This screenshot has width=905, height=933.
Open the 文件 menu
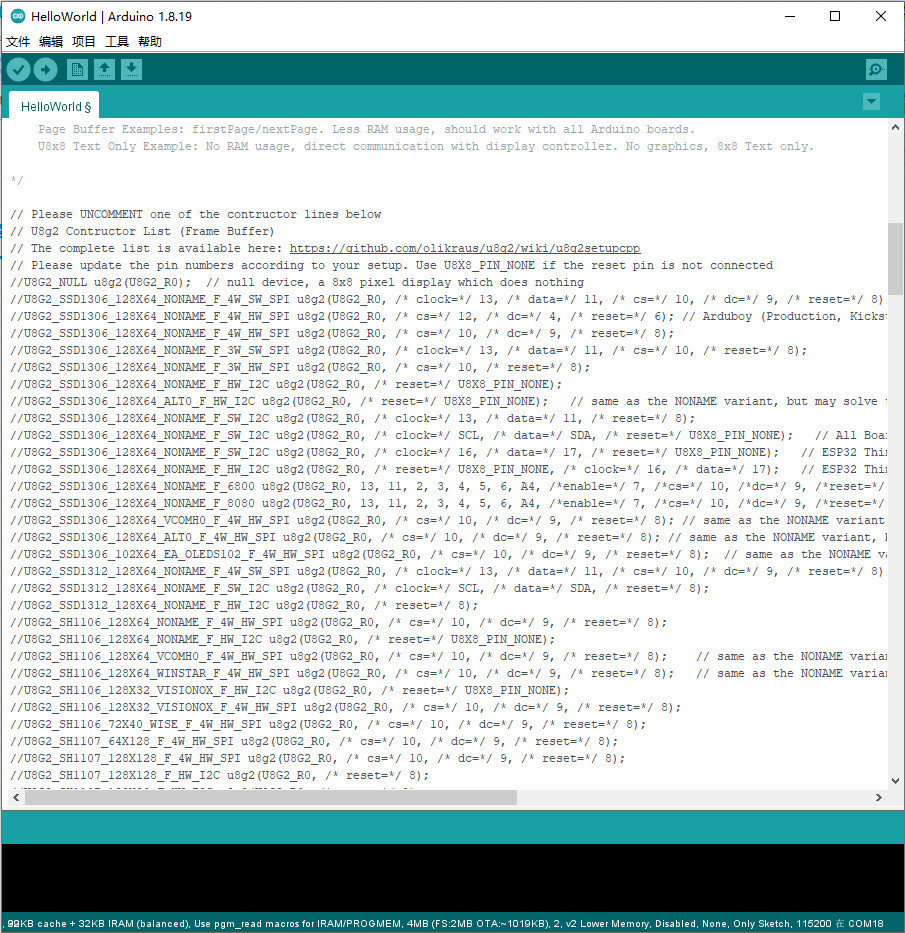[18, 42]
